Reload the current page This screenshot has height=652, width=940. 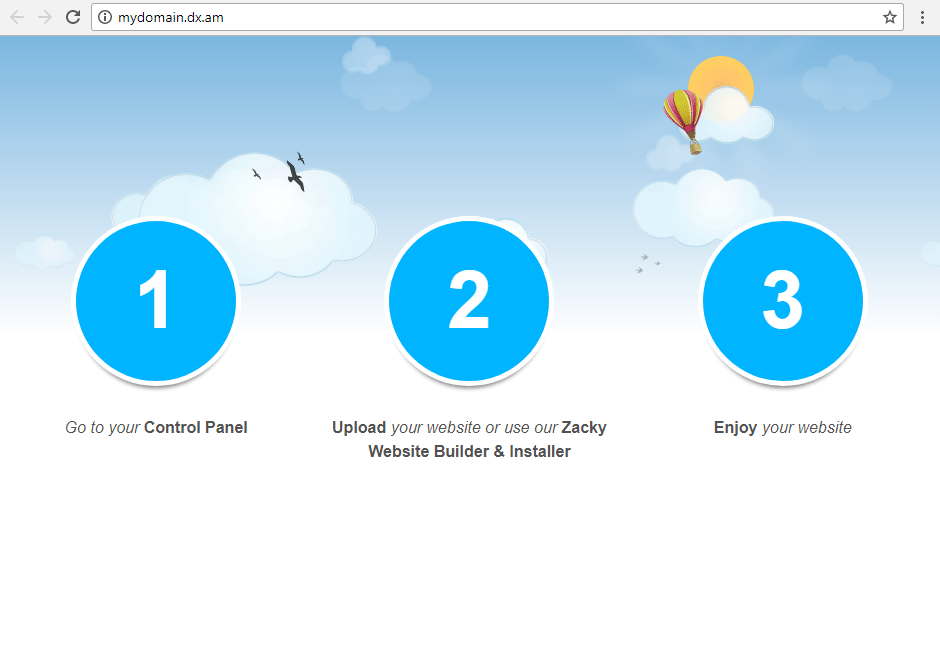(73, 17)
